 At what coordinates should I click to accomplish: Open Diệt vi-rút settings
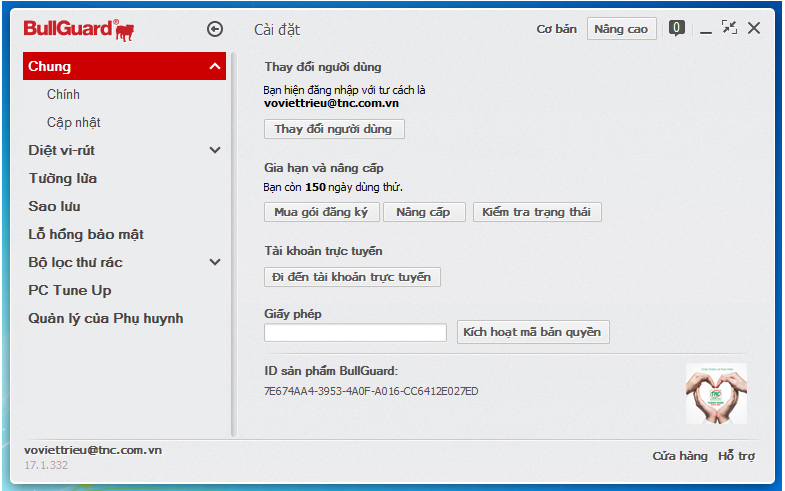click(x=62, y=150)
